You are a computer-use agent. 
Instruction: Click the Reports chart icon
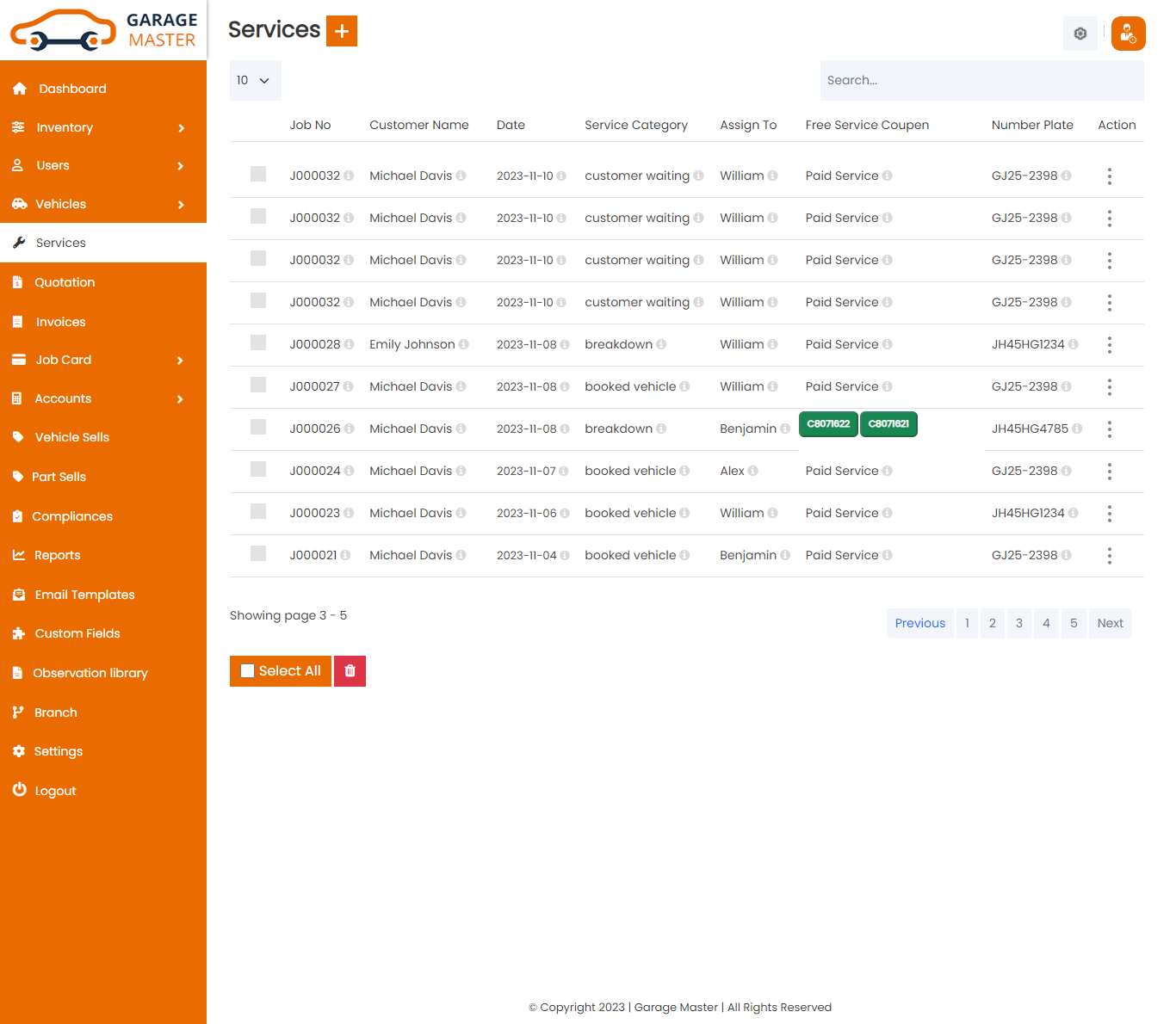click(x=19, y=555)
